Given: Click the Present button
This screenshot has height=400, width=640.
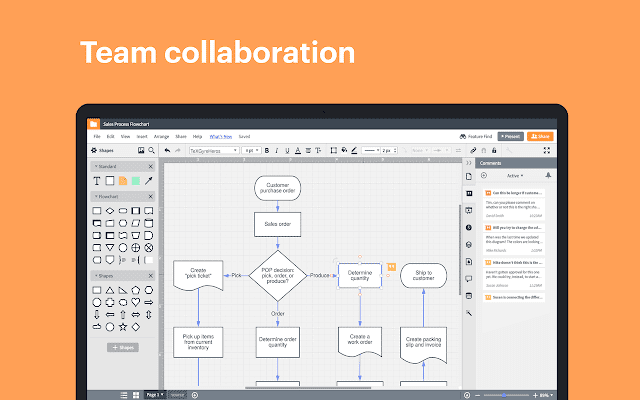Looking at the screenshot, I should click(510, 135).
